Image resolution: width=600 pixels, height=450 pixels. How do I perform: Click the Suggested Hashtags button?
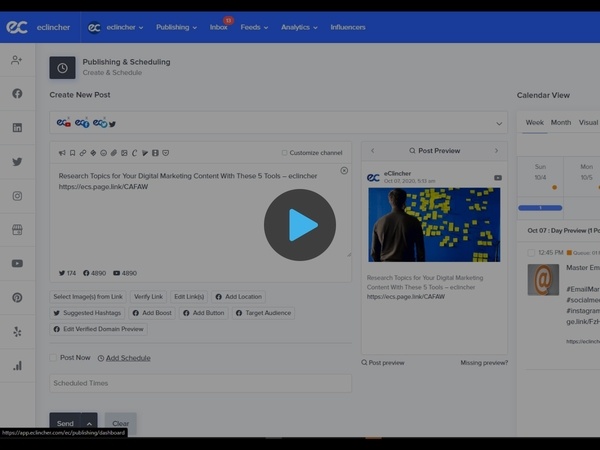[87, 313]
